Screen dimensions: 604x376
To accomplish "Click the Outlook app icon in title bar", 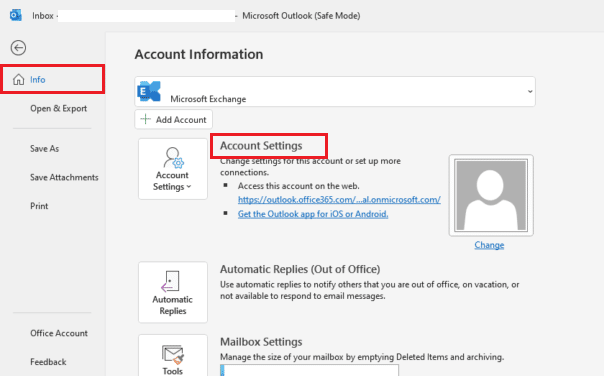I will (x=16, y=15).
